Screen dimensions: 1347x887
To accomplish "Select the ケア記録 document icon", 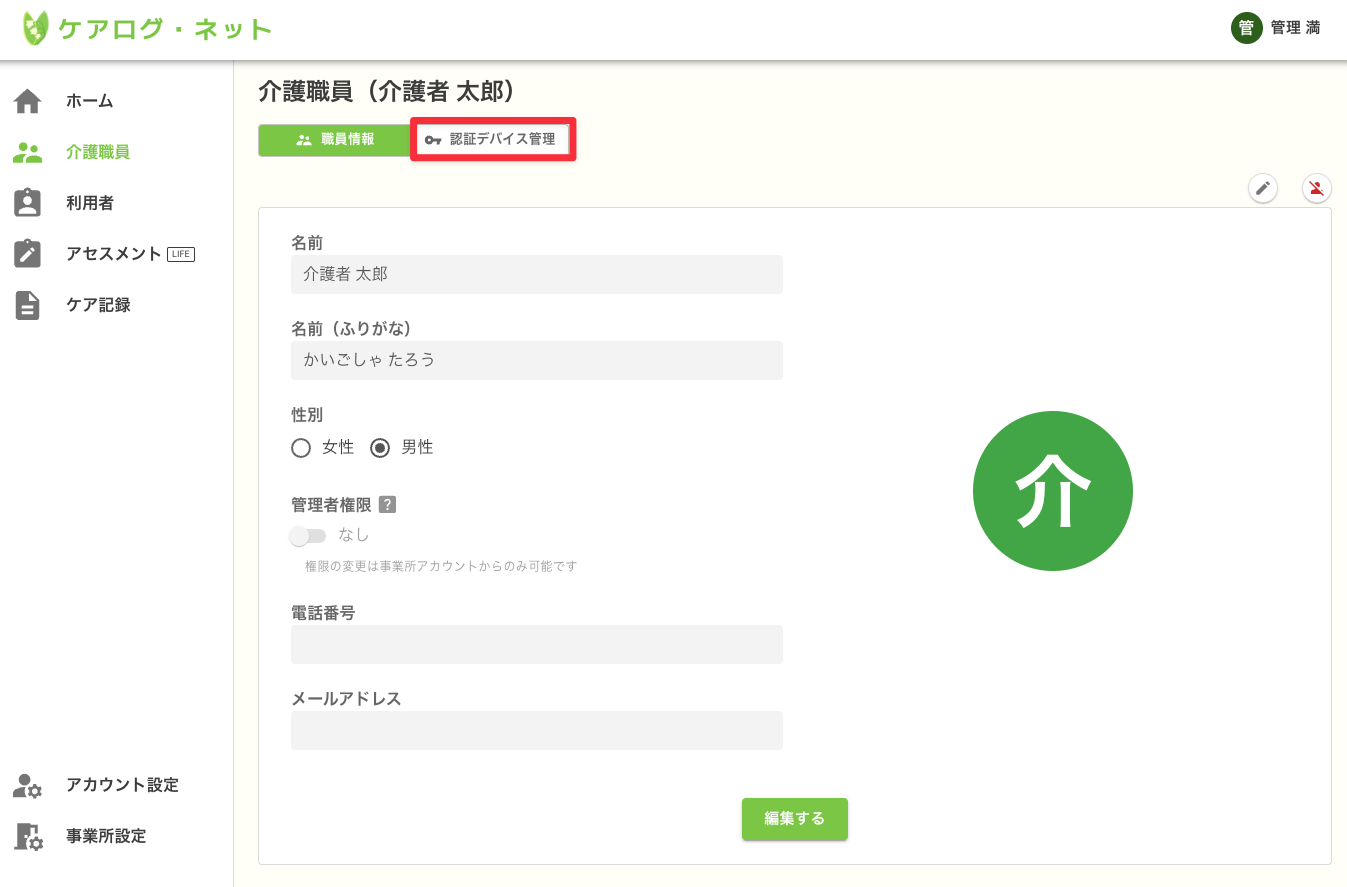I will (x=28, y=304).
